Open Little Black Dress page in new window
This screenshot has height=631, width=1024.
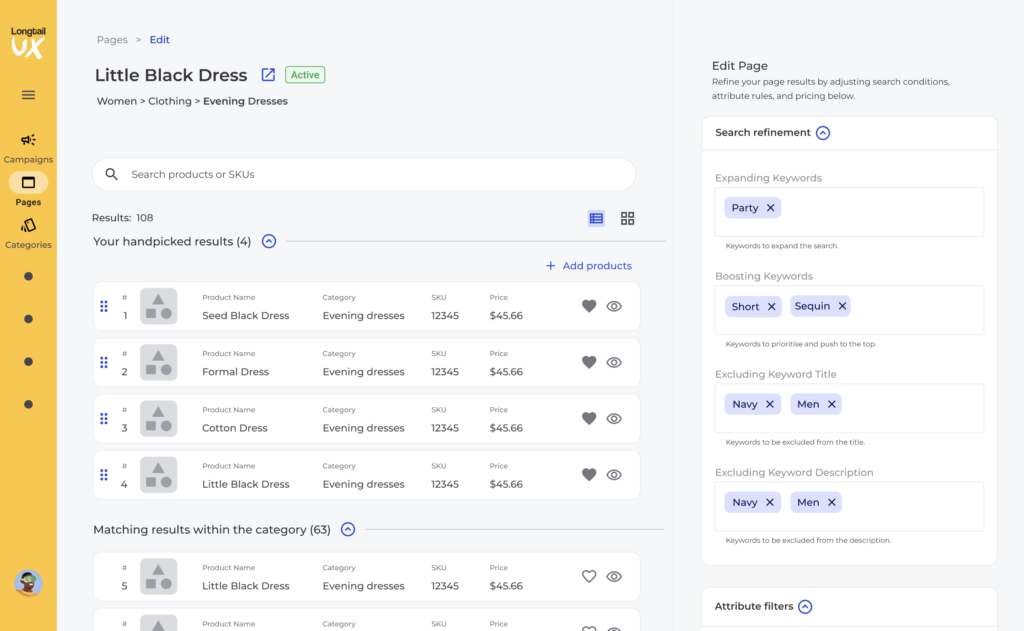click(x=268, y=75)
